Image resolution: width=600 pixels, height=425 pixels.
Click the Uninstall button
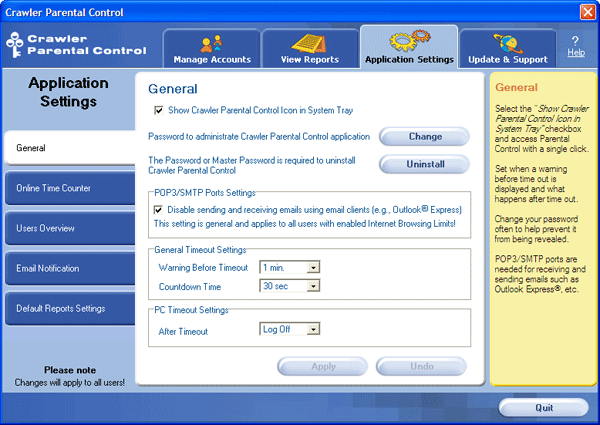click(424, 164)
